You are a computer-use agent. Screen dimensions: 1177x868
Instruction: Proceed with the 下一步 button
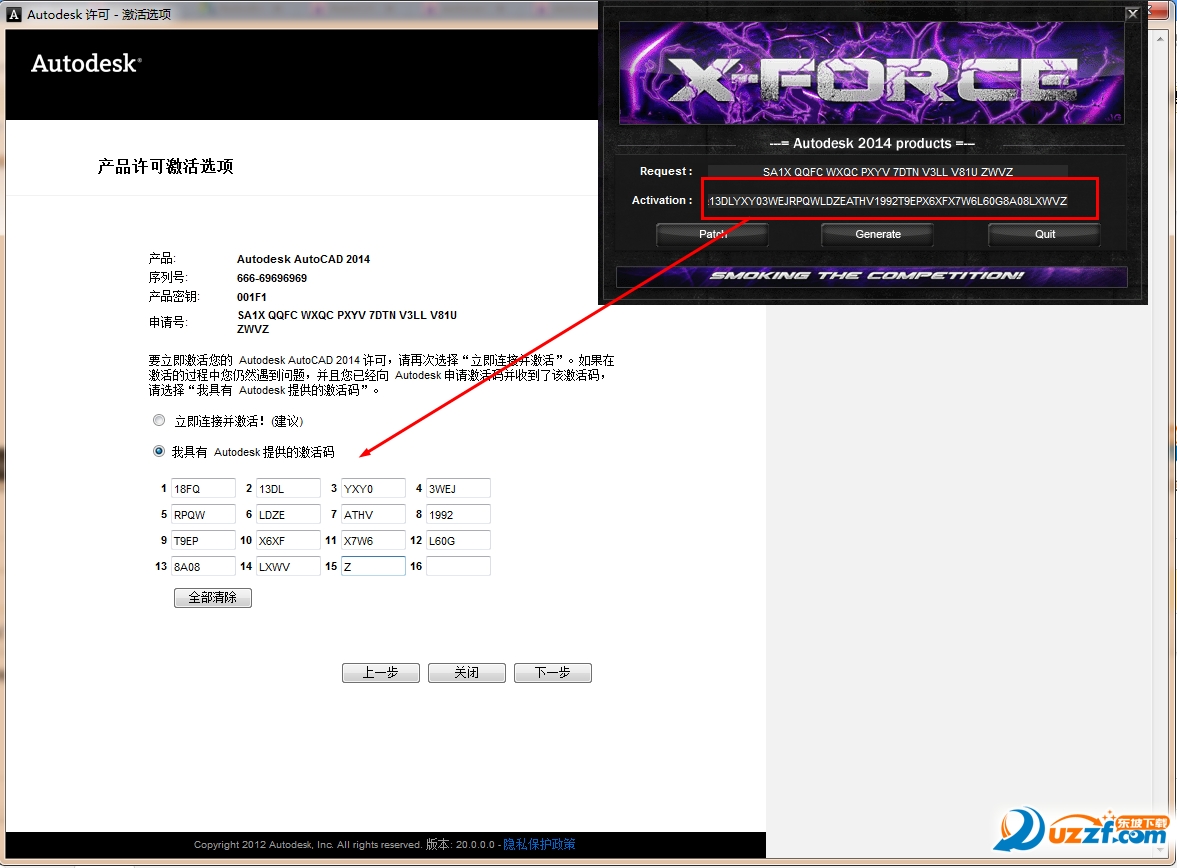(x=552, y=673)
